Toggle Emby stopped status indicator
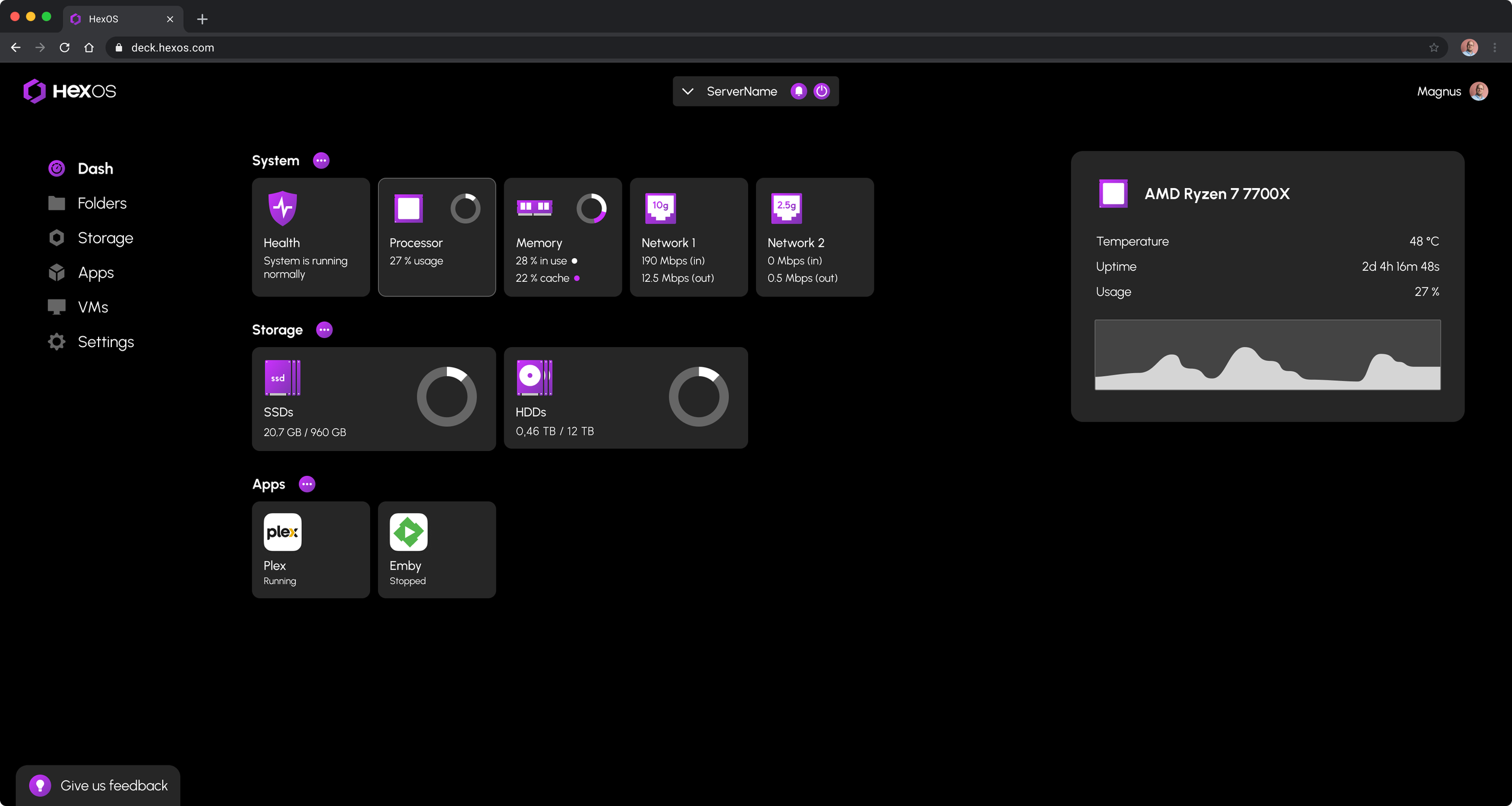1512x806 pixels. point(408,581)
